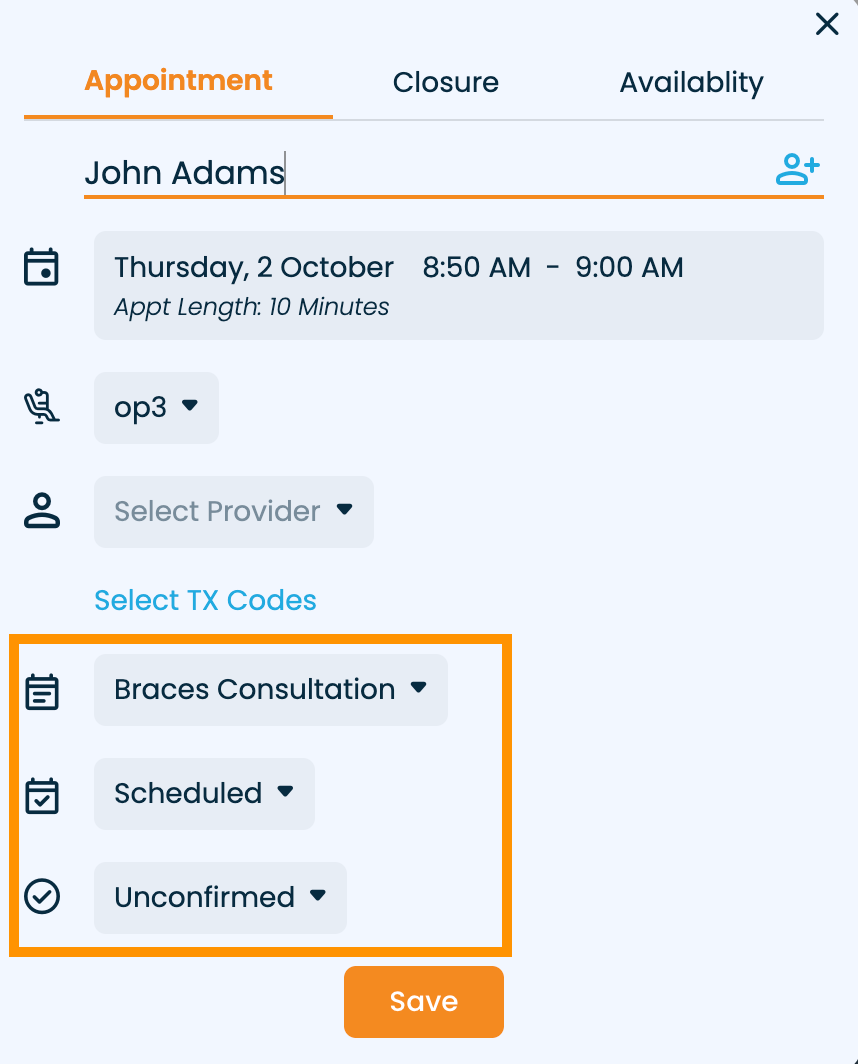Click the dental chair operatory icon

(42, 407)
